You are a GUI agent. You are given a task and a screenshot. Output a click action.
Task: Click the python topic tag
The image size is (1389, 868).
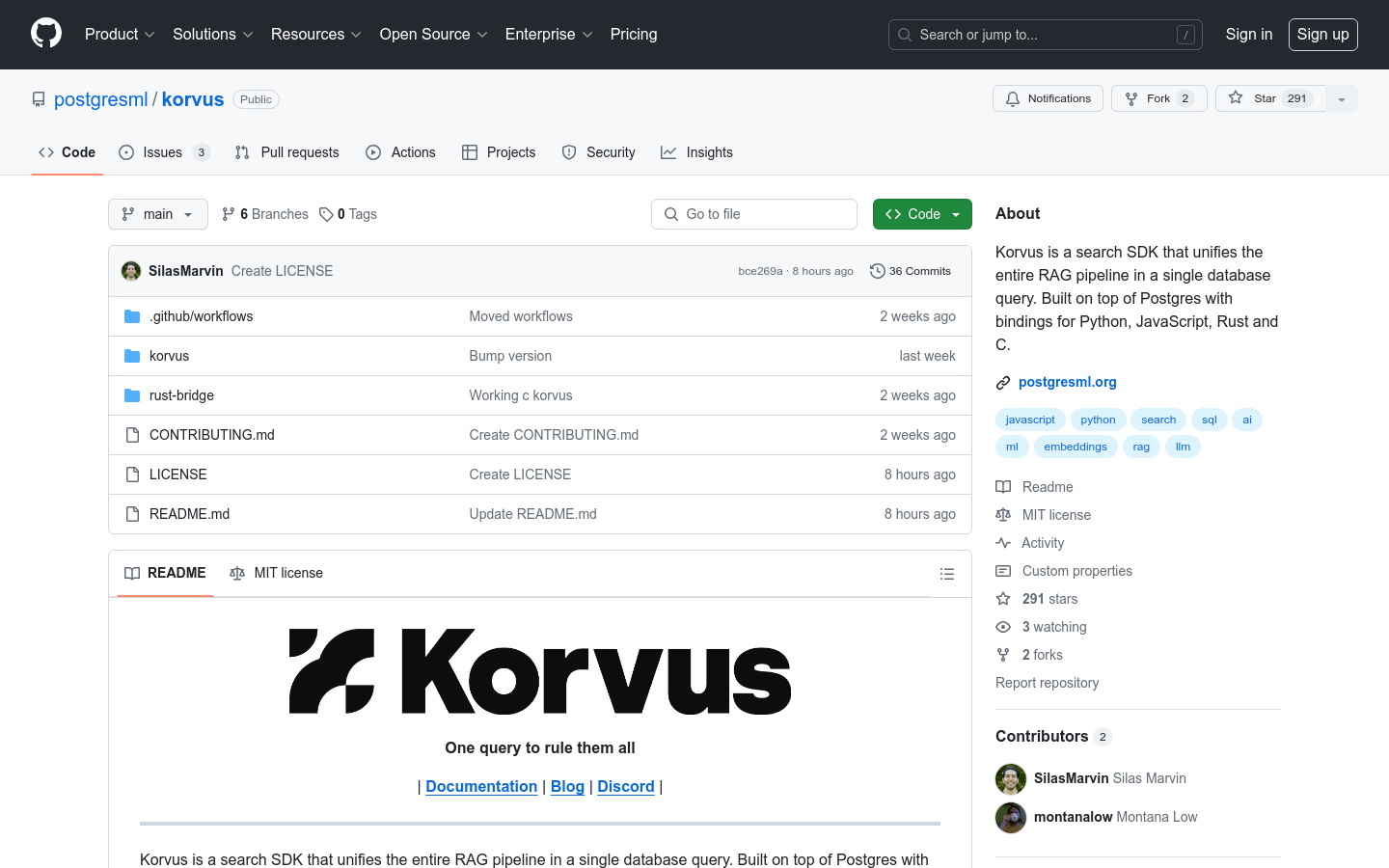1098,420
